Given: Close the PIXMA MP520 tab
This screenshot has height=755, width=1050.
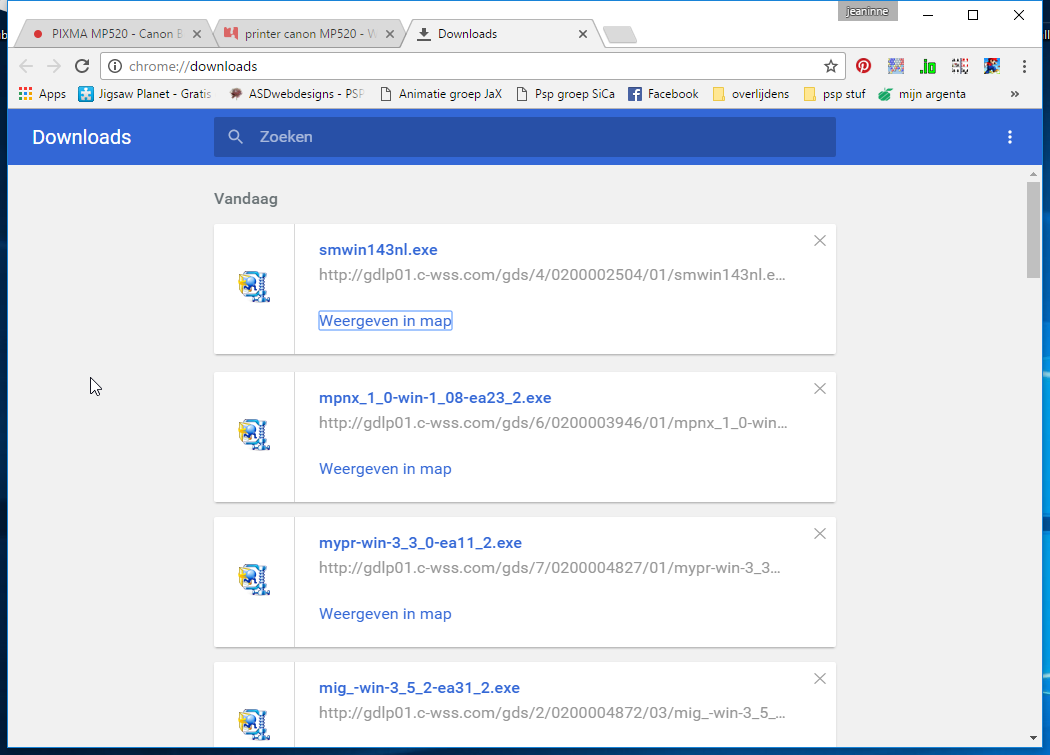Looking at the screenshot, I should click(x=197, y=34).
